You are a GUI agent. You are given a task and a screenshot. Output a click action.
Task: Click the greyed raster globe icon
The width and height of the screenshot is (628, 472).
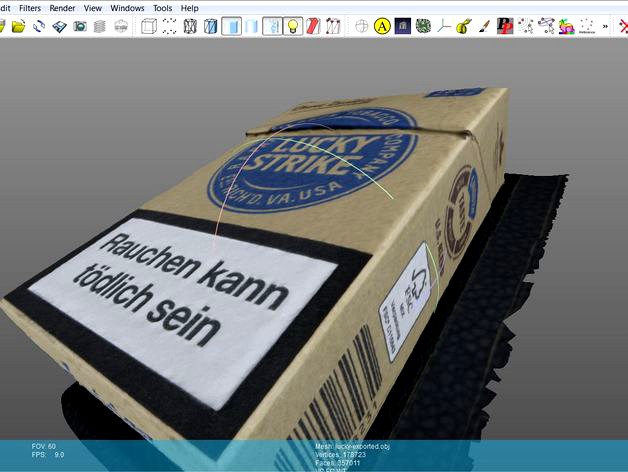coord(121,26)
